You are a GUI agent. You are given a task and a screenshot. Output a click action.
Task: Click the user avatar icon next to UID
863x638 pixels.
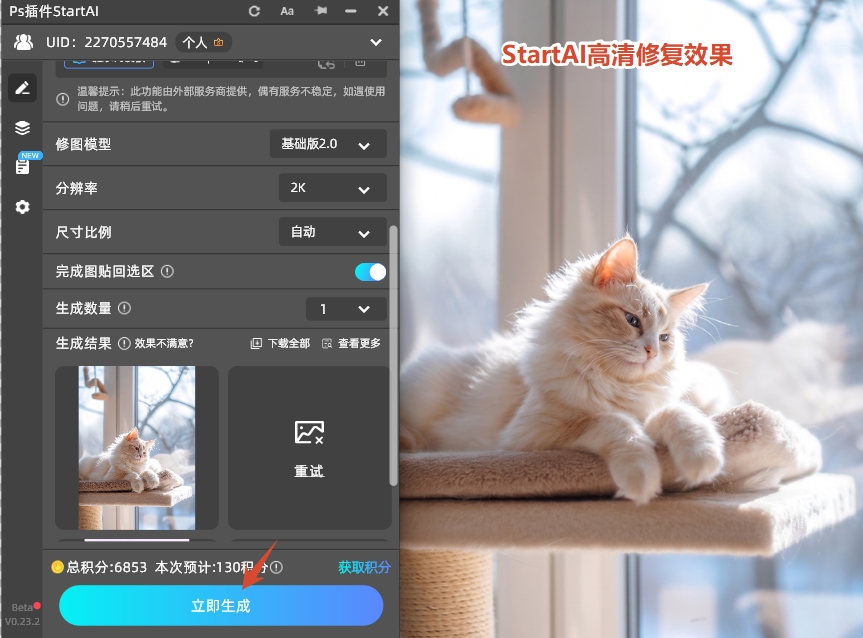pyautogui.click(x=23, y=42)
